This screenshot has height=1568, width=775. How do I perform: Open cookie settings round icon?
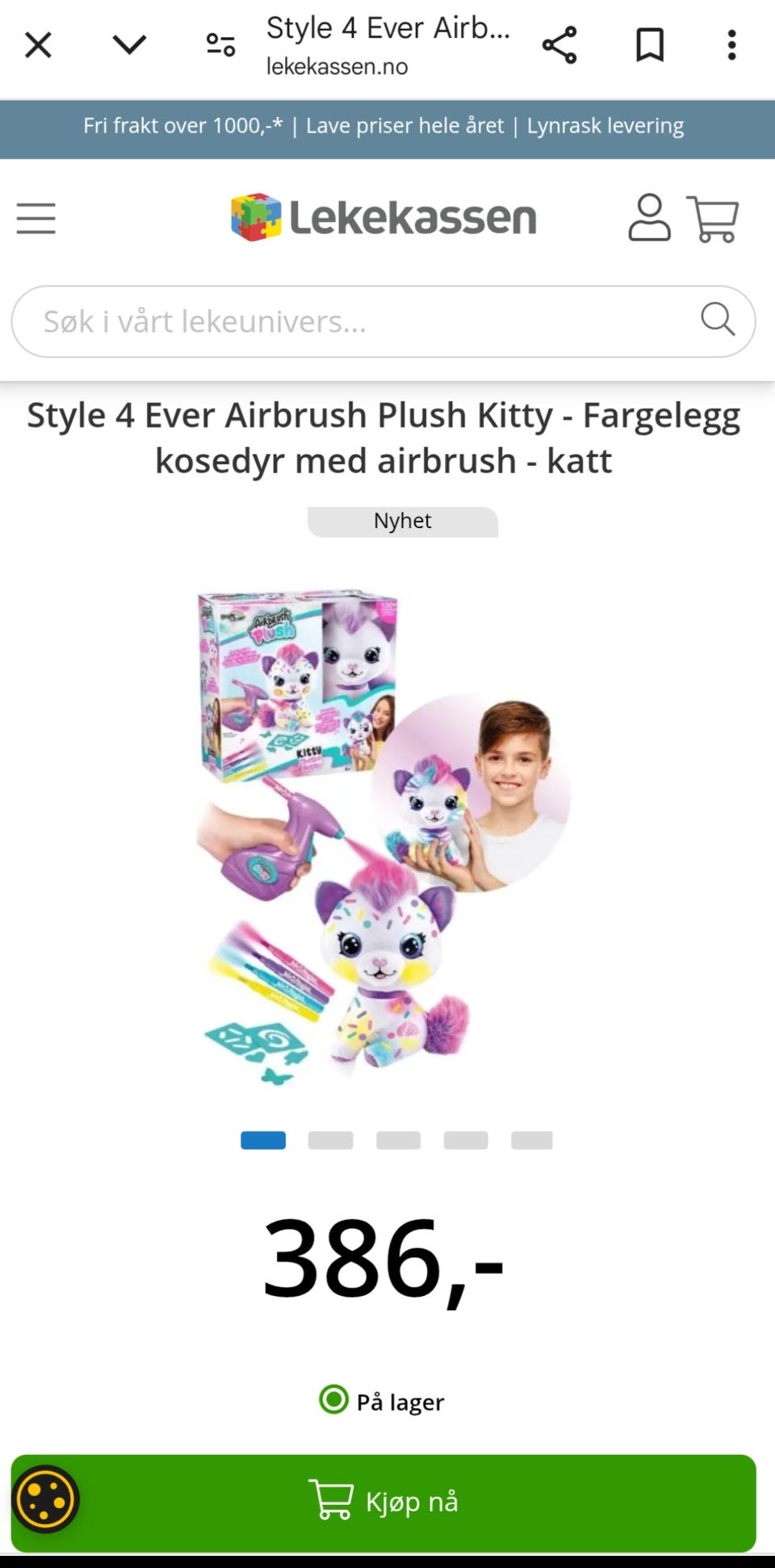pyautogui.click(x=45, y=1499)
